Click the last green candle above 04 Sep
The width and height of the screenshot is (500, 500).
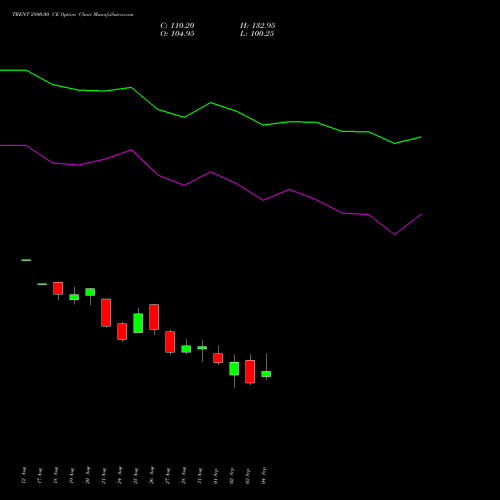(266, 374)
